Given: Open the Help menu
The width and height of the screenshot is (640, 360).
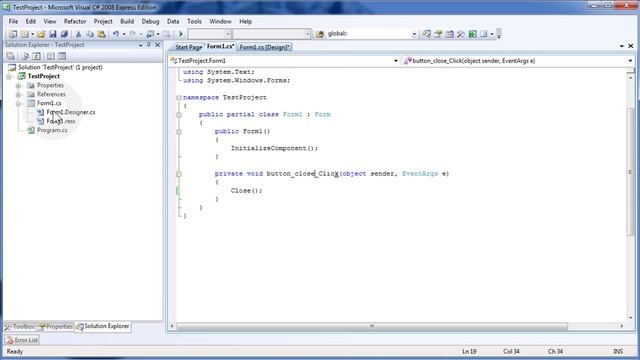Looking at the screenshot, I should coord(245,21).
